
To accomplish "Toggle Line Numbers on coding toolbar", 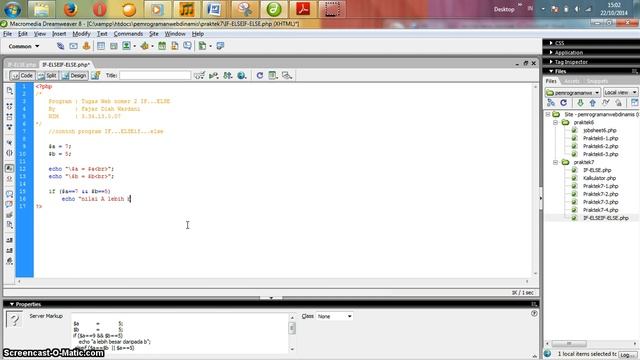I will (9, 168).
